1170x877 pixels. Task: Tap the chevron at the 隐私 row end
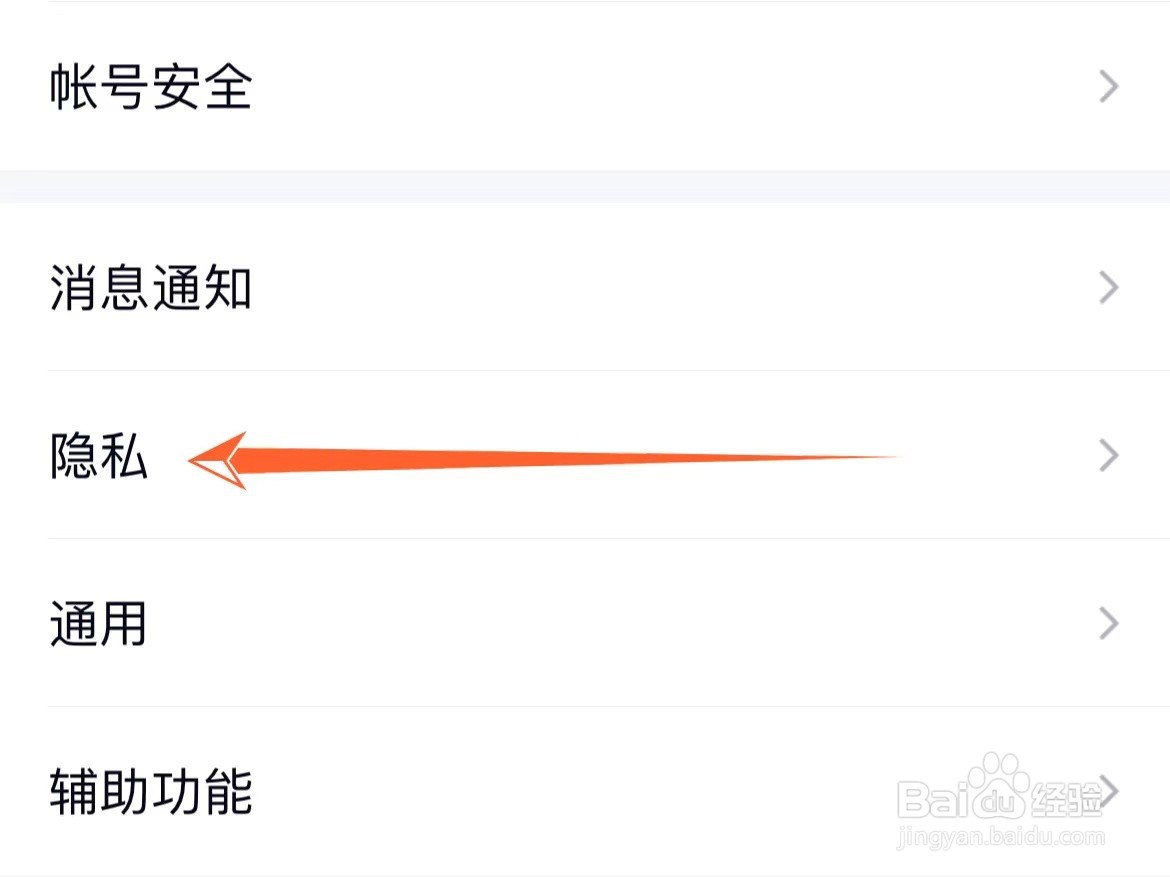tap(1109, 455)
